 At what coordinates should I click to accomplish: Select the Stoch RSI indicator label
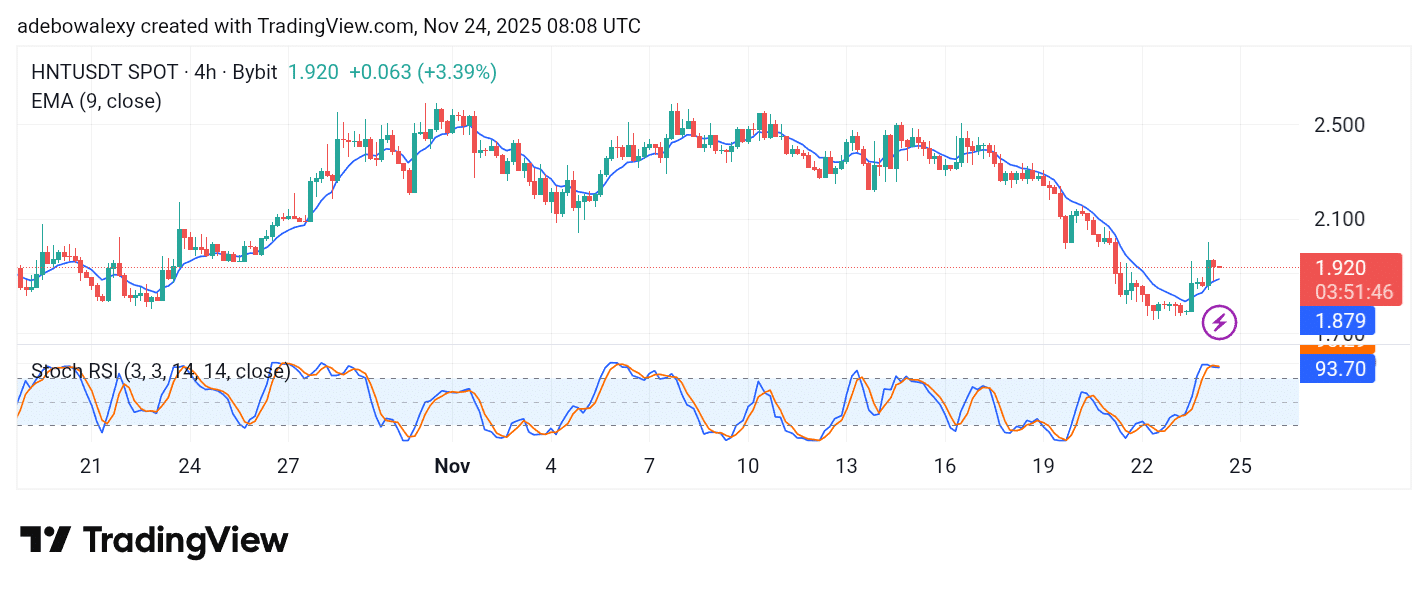point(160,372)
